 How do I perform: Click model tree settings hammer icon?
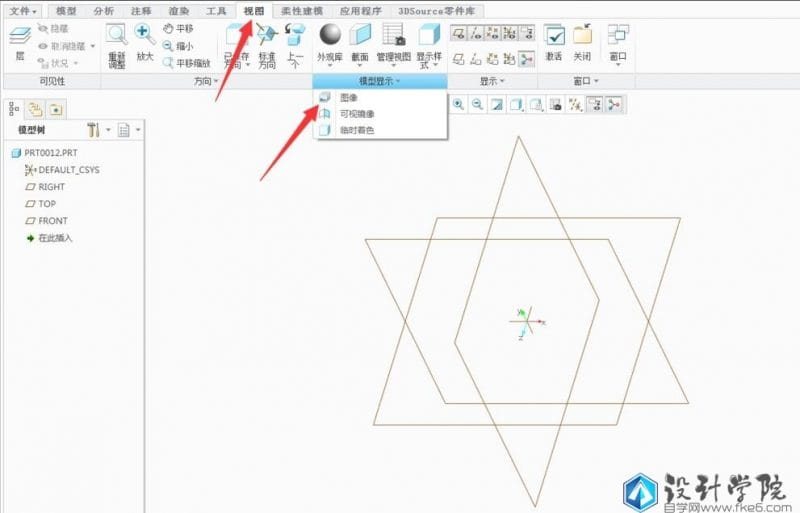click(93, 130)
